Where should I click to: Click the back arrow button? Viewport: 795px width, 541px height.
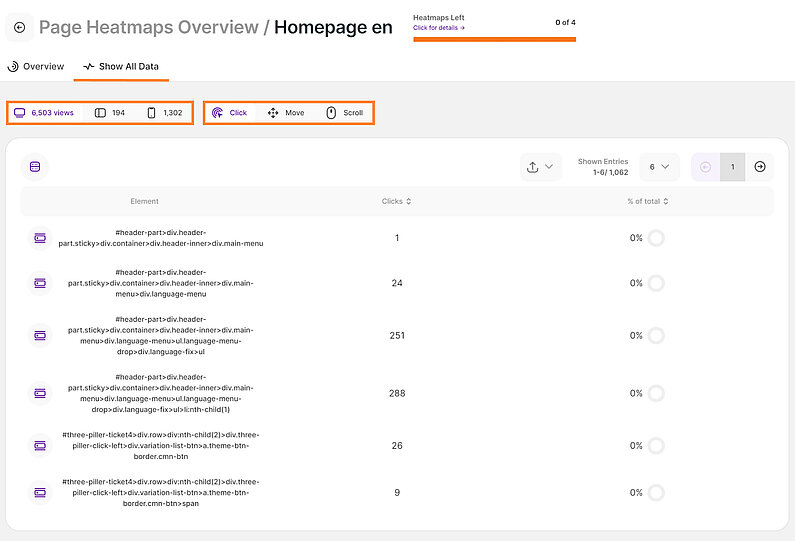(20, 27)
